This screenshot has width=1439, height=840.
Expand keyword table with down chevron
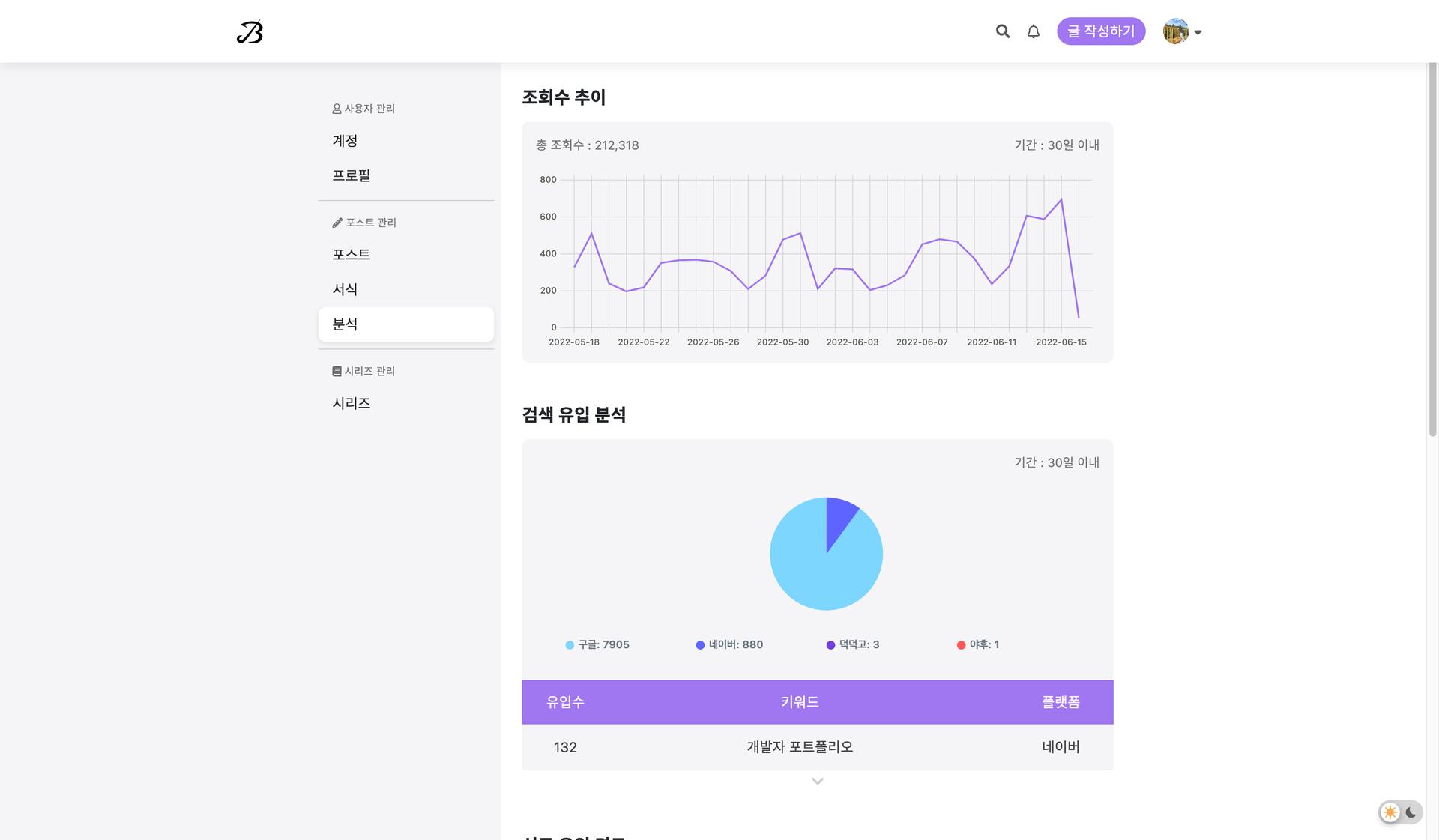tap(817, 781)
